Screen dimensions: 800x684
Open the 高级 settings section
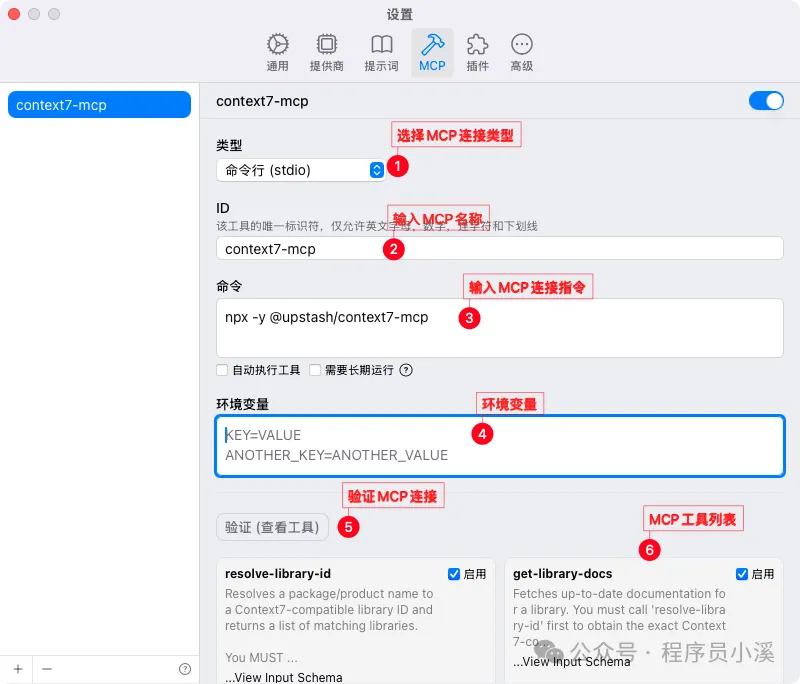point(521,50)
